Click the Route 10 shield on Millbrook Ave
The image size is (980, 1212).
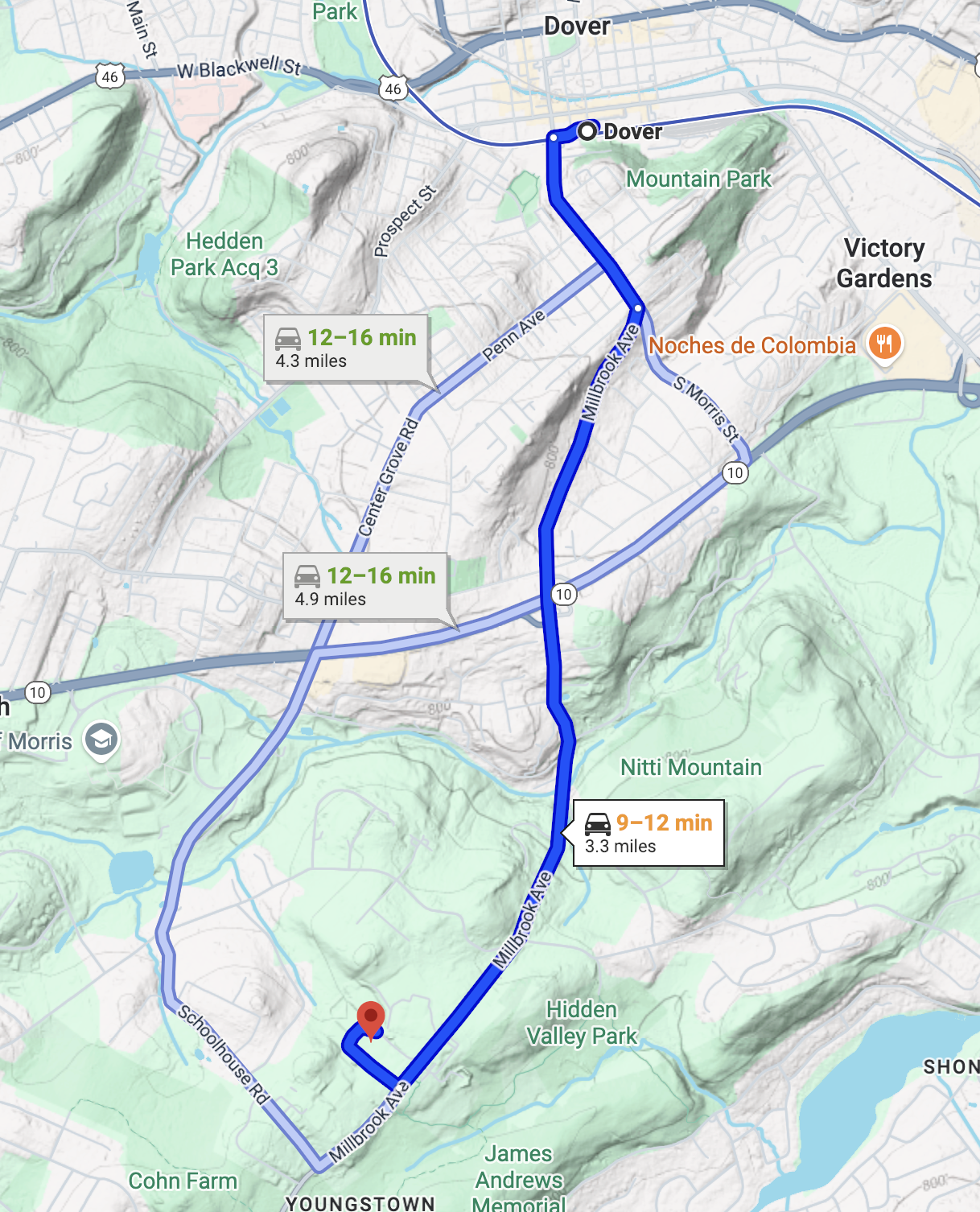564,595
